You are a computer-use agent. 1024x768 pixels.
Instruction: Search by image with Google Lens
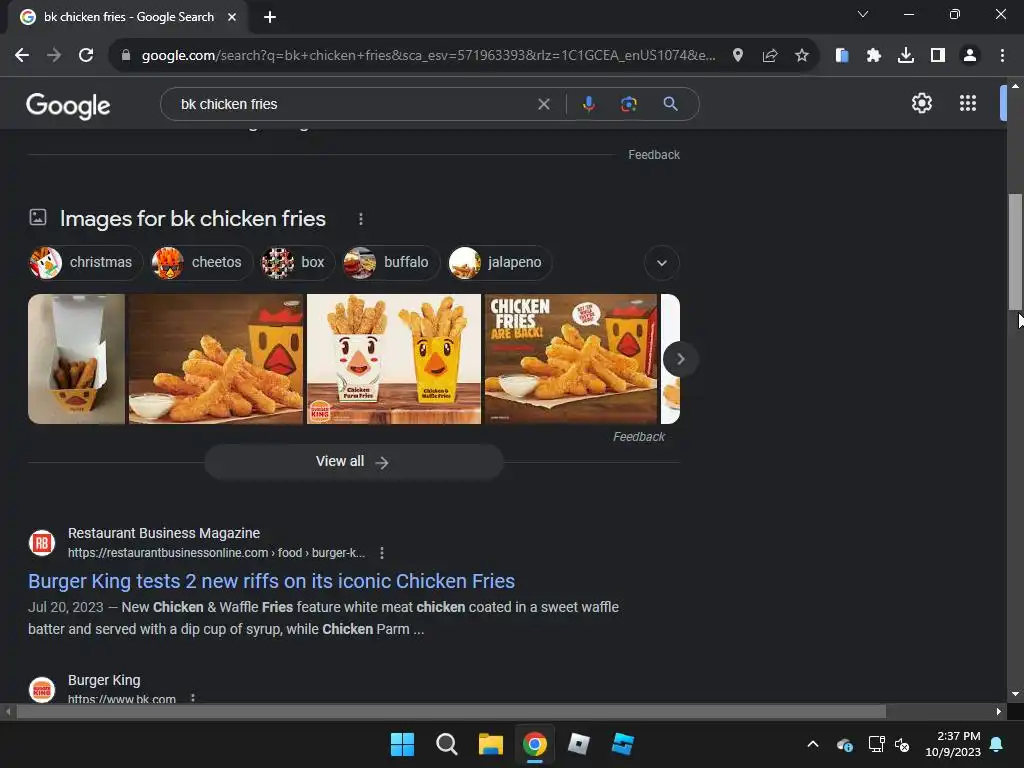coord(628,104)
